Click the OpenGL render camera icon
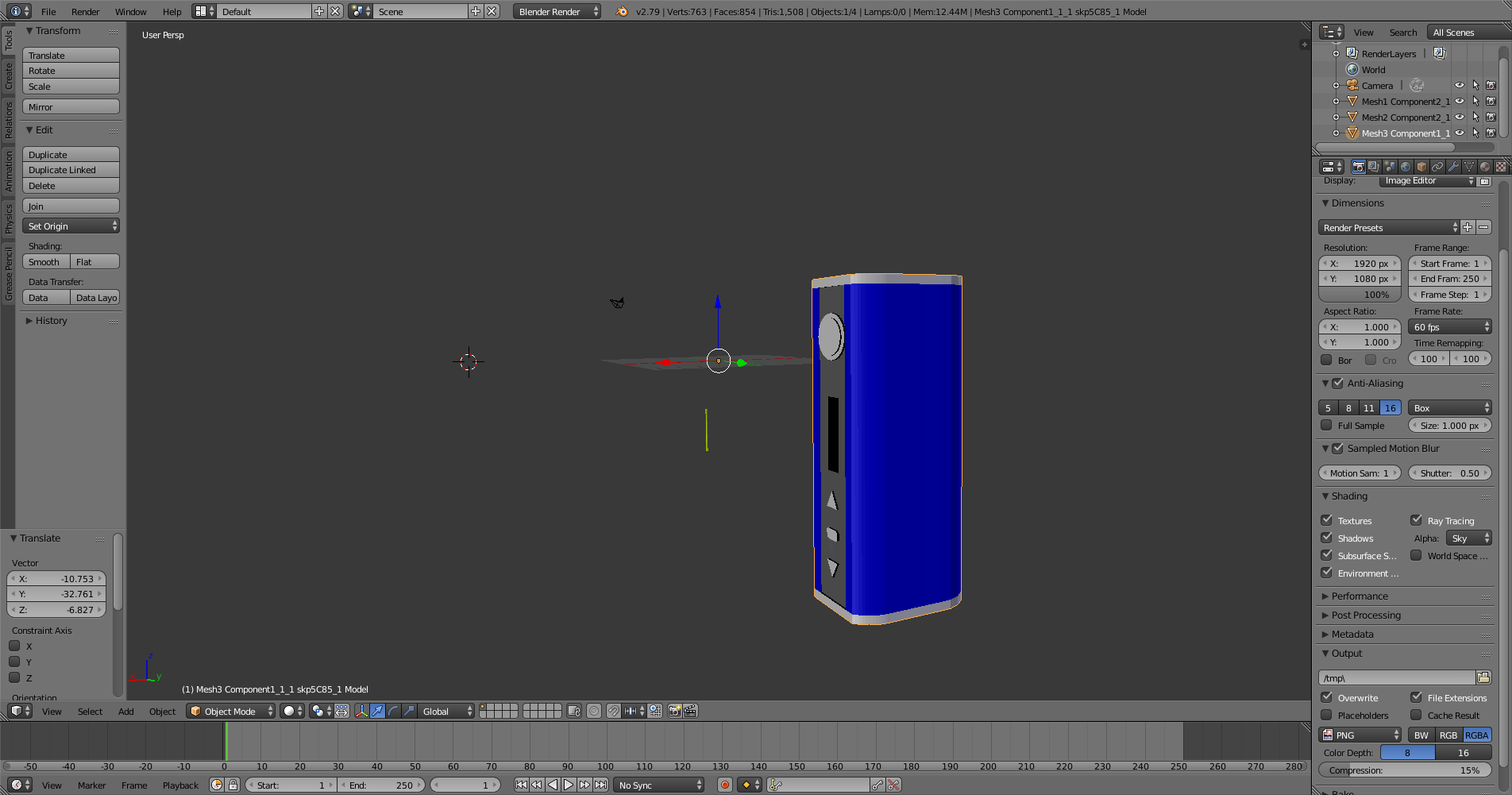The width and height of the screenshot is (1512, 795). click(674, 711)
